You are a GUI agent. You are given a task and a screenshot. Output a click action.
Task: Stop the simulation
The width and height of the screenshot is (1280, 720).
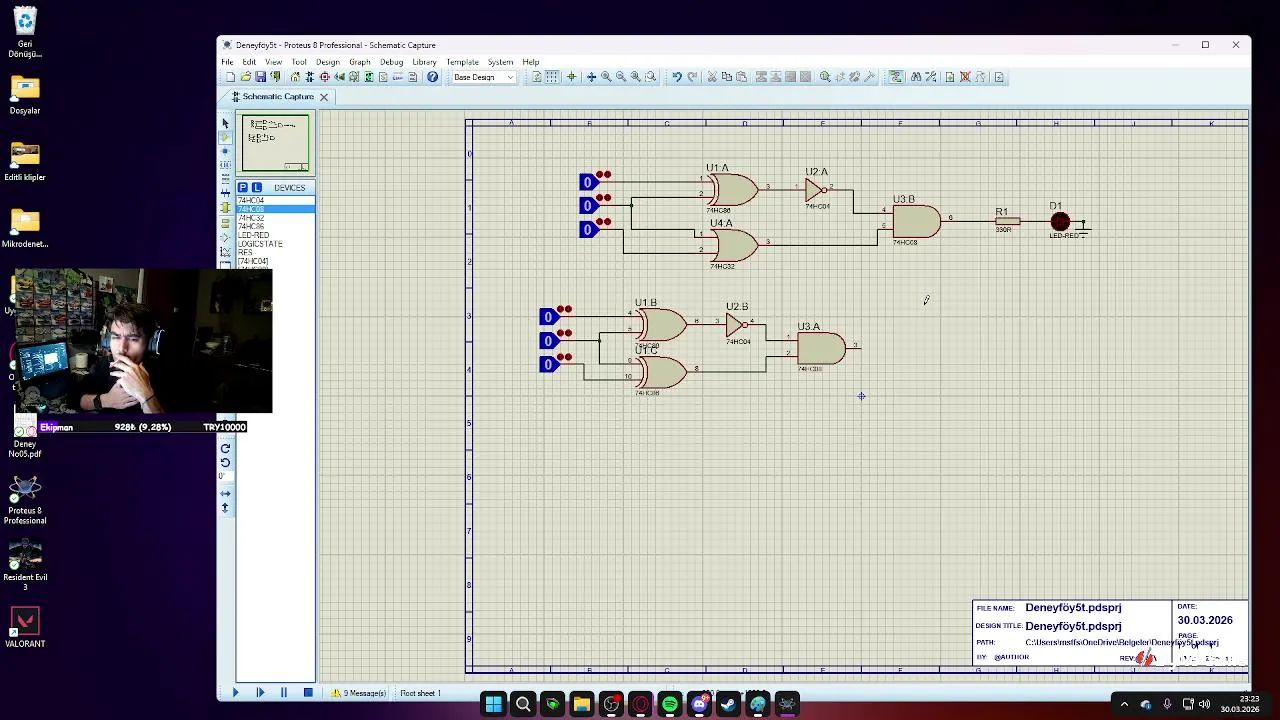click(x=308, y=693)
